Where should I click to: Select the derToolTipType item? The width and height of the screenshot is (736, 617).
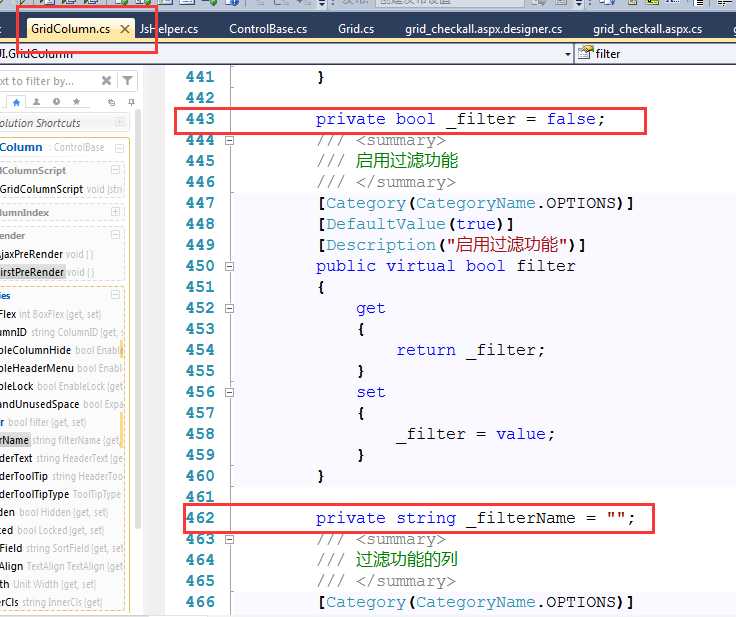61,494
